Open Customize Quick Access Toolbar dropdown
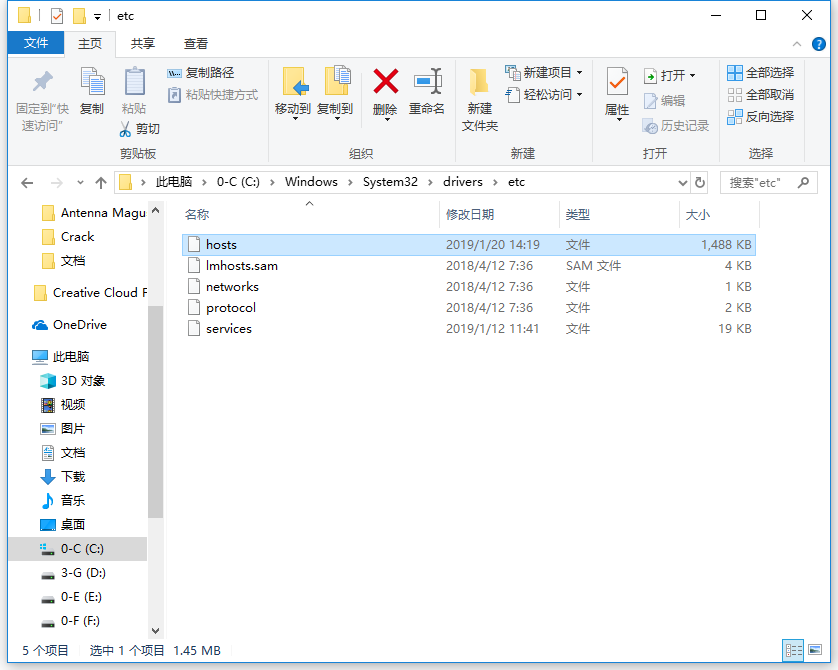The width and height of the screenshot is (838, 670). pos(97,17)
